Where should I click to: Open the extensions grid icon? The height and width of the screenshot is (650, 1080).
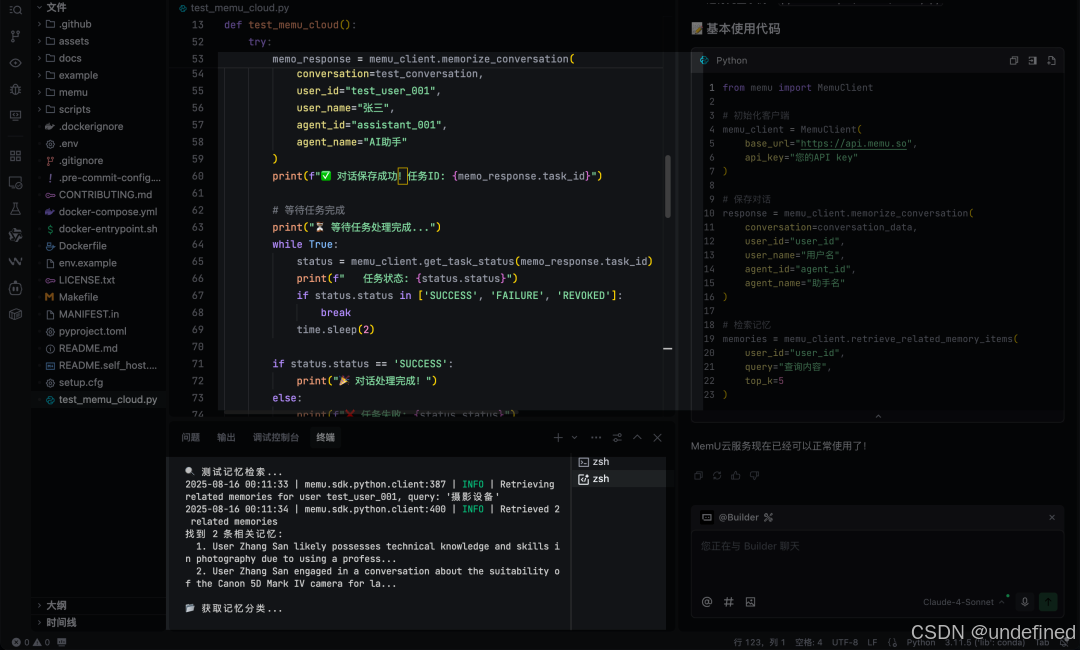[x=15, y=156]
